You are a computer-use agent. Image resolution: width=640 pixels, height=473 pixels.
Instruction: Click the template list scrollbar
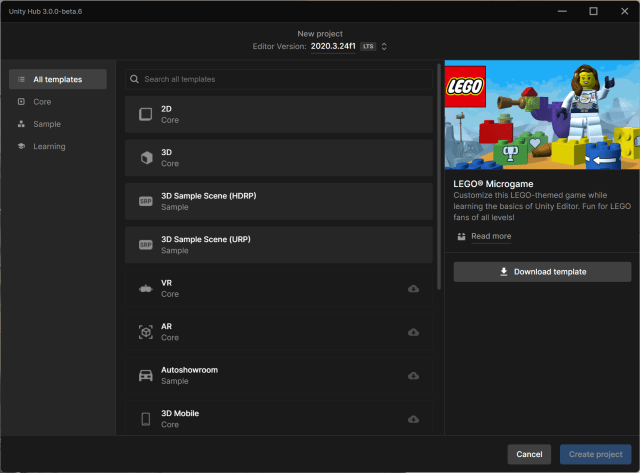[439, 177]
